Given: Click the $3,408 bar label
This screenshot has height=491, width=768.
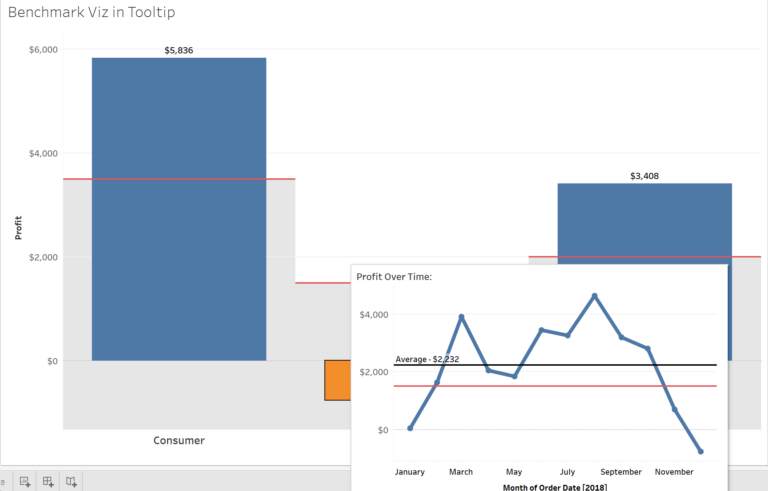Looking at the screenshot, I should 644,175.
